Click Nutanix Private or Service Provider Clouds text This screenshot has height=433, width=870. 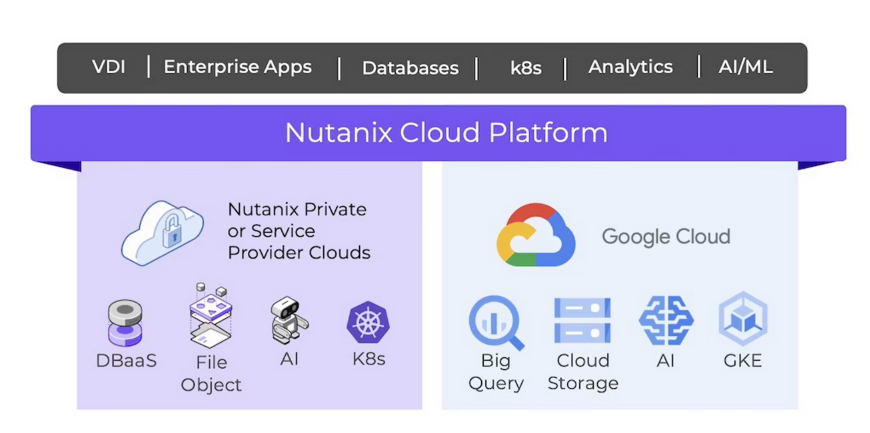click(x=299, y=231)
